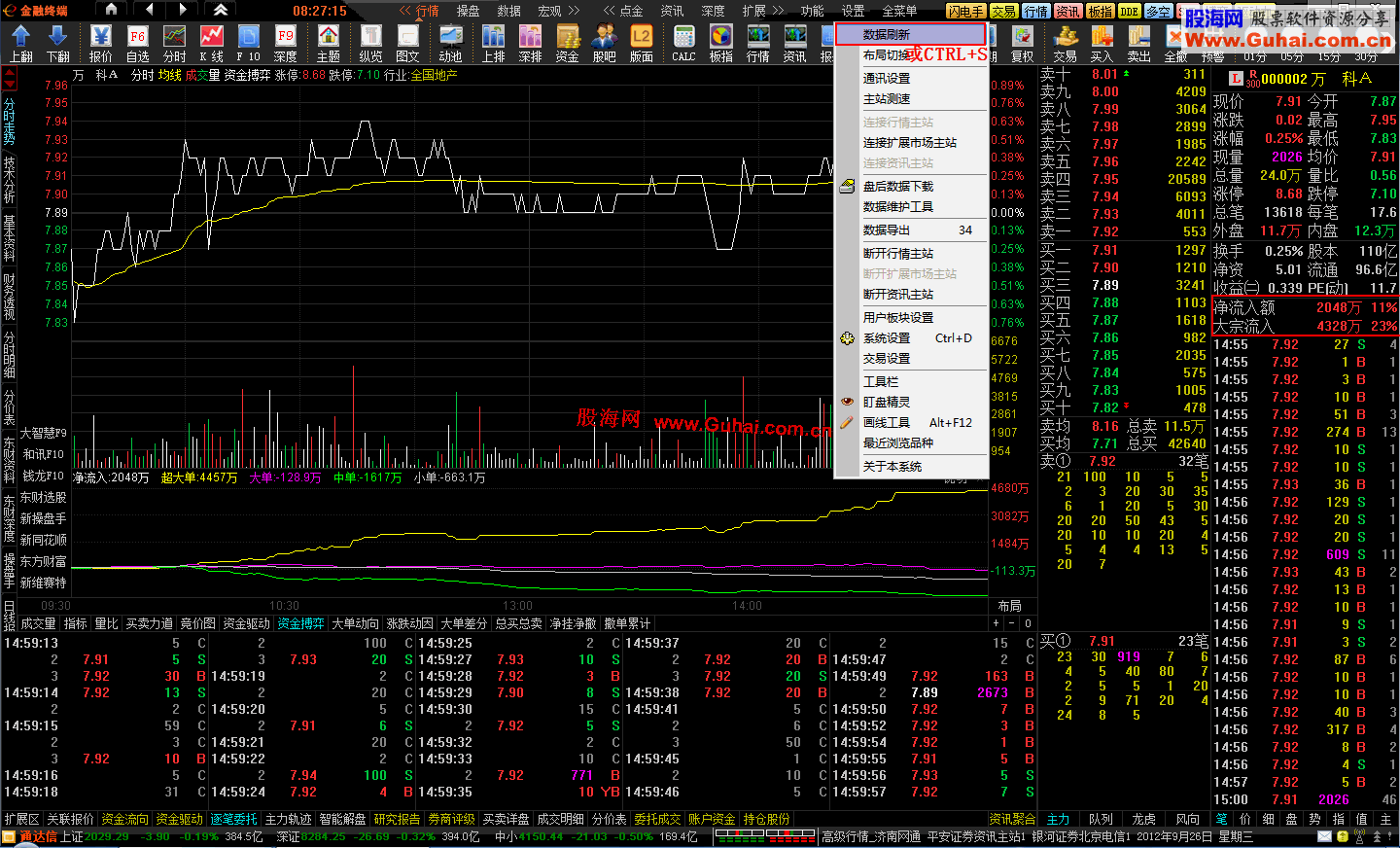Select 数据刷新 from the dropdown menu
The height and width of the screenshot is (848, 1400).
click(911, 35)
